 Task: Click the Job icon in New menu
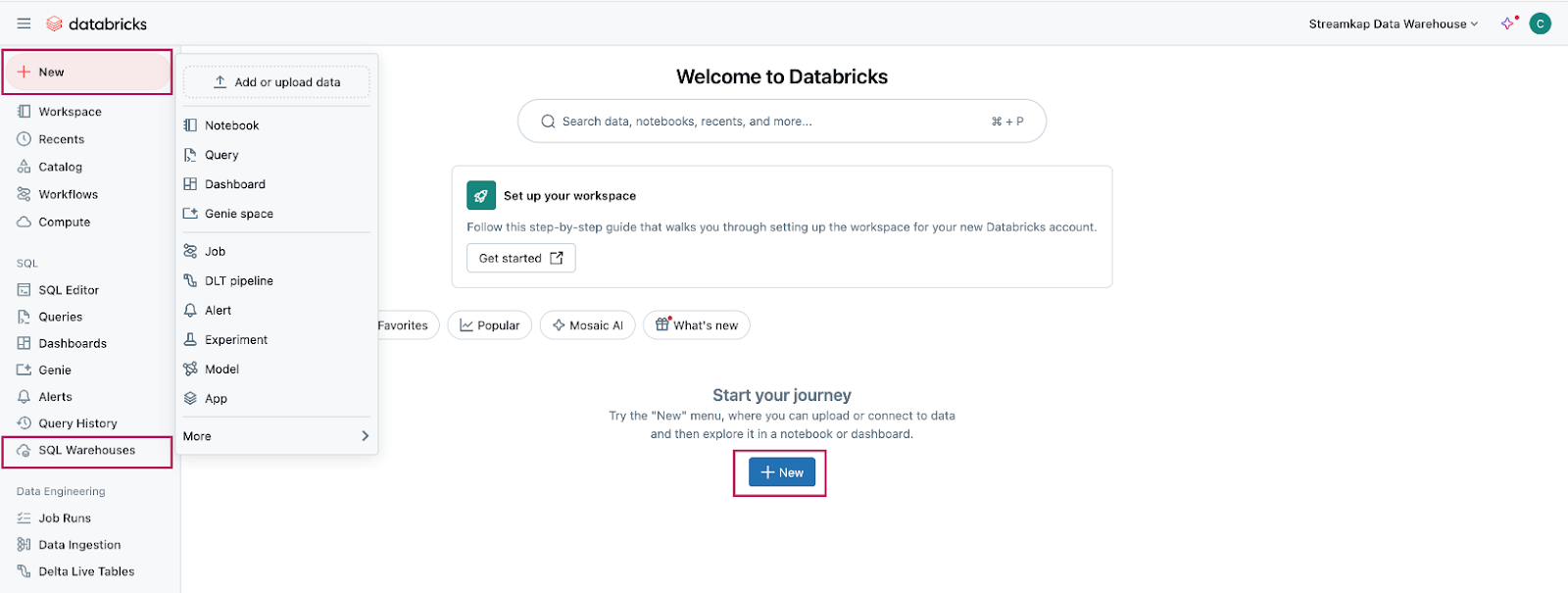click(x=190, y=252)
